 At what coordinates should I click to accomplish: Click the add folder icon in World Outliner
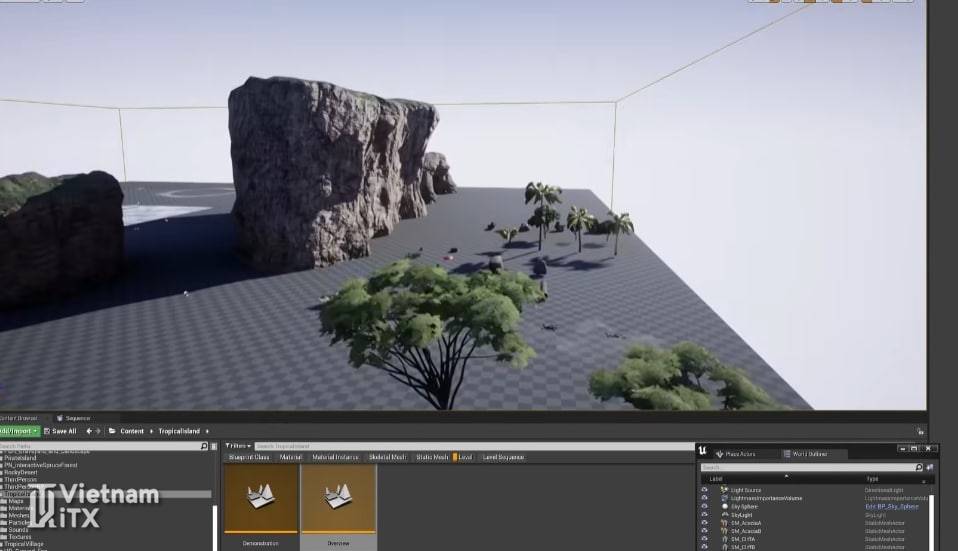[x=930, y=467]
